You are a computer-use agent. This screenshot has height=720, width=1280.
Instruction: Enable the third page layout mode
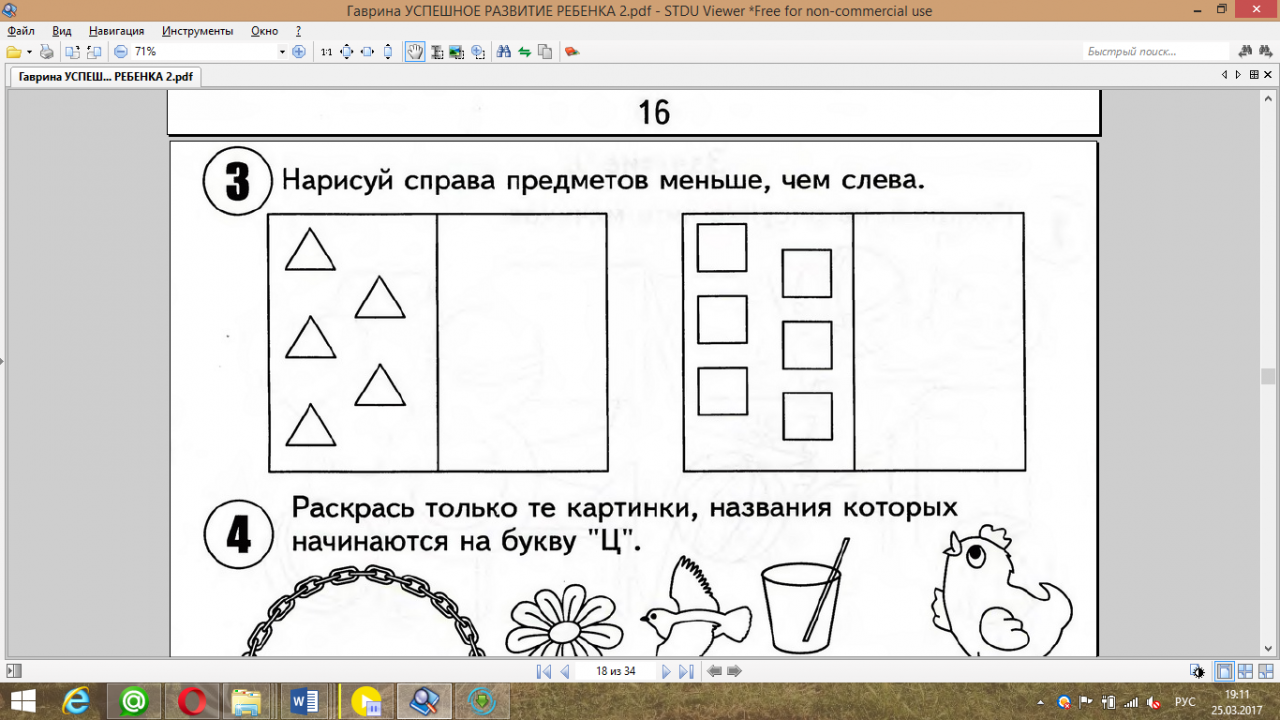(1266, 671)
